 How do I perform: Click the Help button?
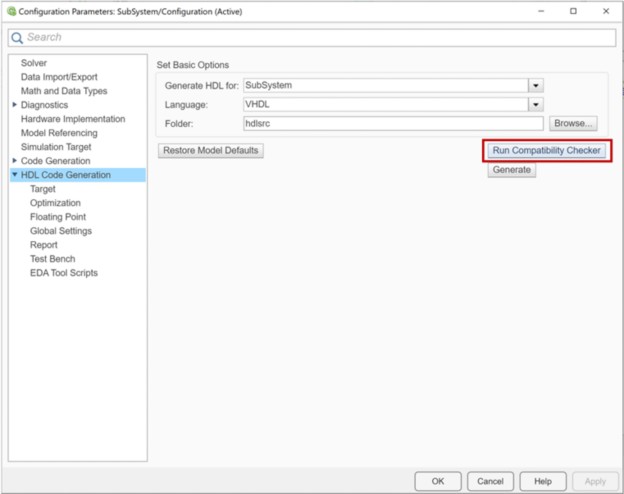point(542,481)
